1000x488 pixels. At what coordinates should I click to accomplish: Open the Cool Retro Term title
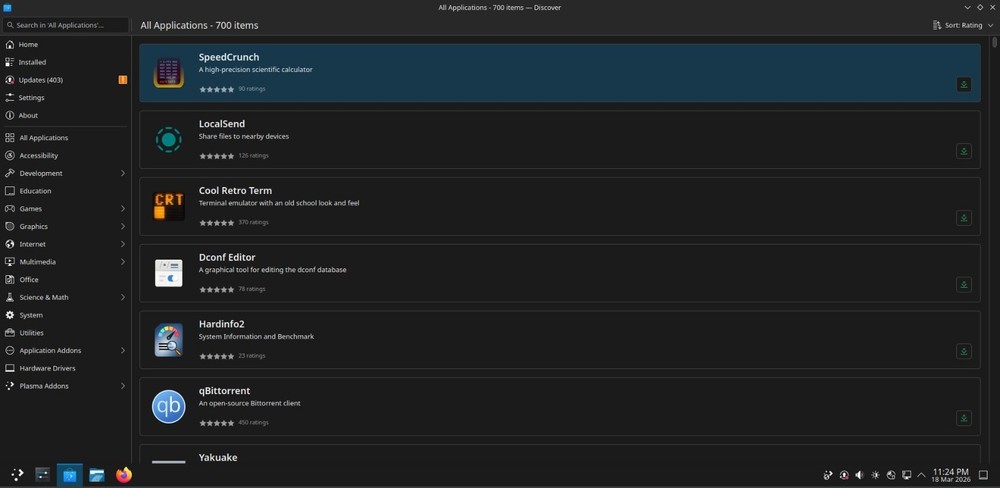[x=235, y=191]
